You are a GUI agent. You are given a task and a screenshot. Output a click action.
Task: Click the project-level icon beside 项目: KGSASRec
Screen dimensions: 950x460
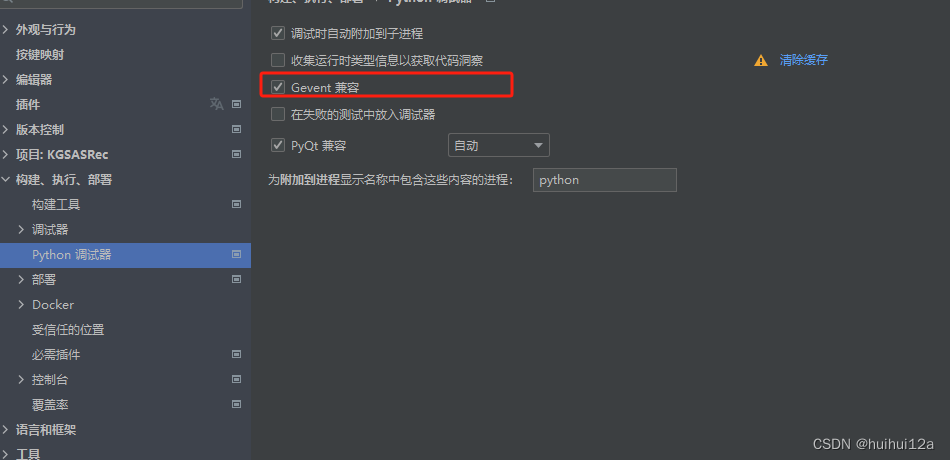tap(236, 155)
